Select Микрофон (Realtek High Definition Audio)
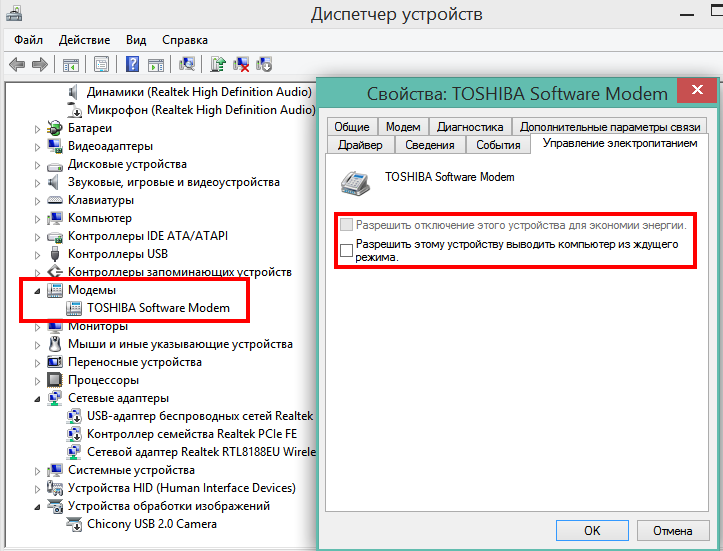The height and width of the screenshot is (551, 723). coord(201,110)
